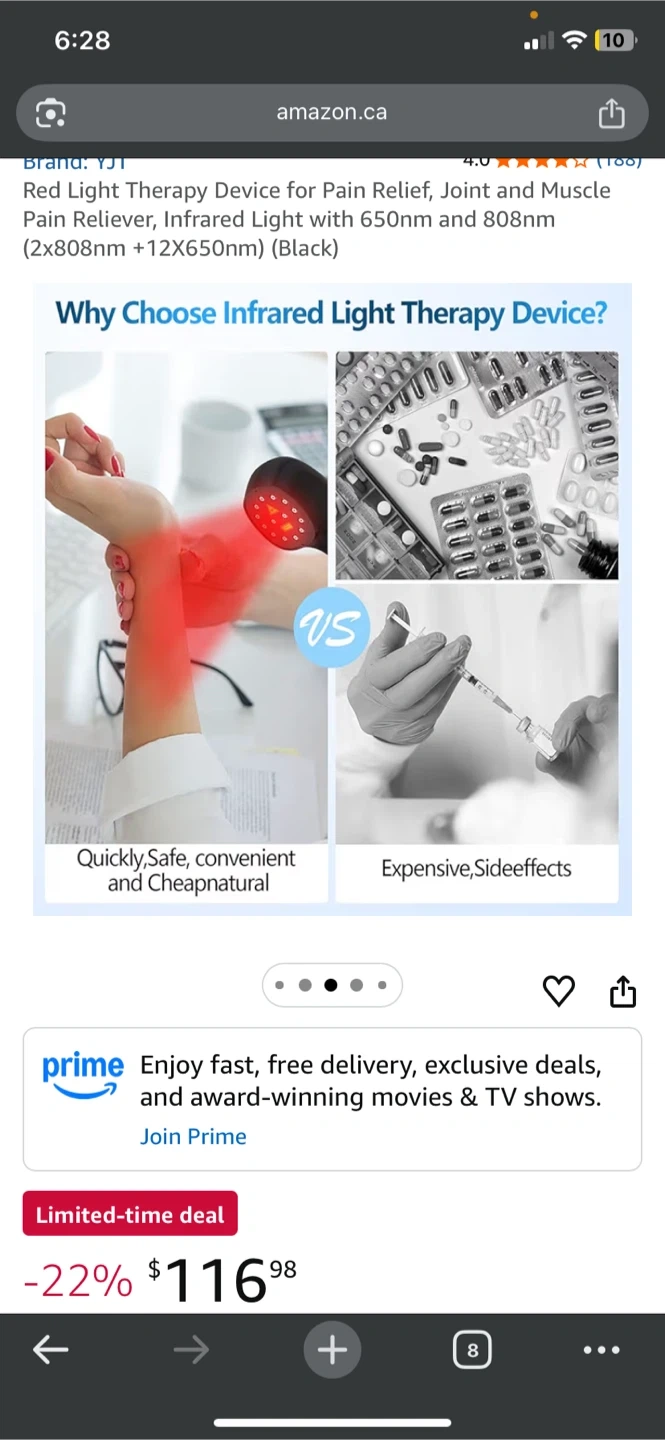Select the first image carousel dot
665x1440 pixels.
tap(279, 985)
